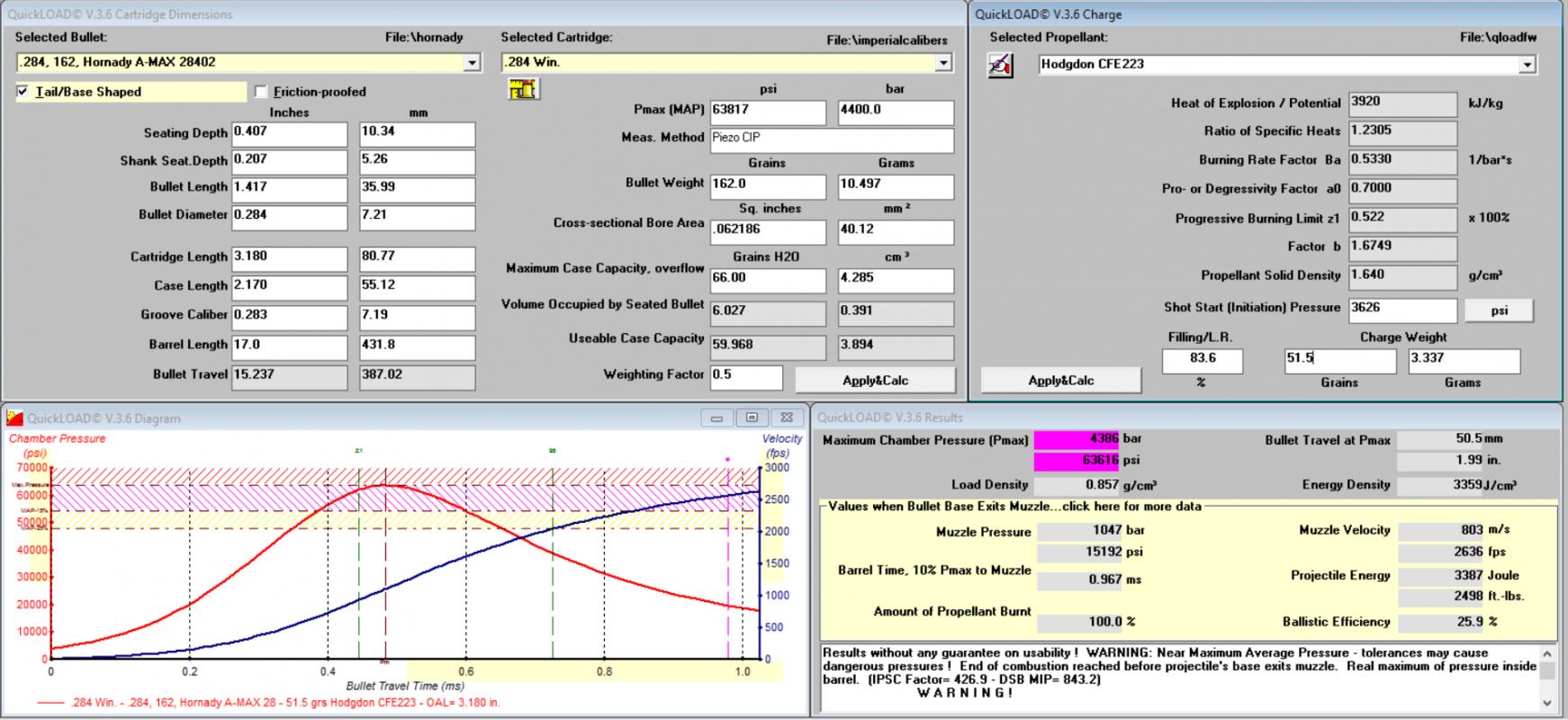Maximize the QuickLOAD Diagram window

coord(752,418)
